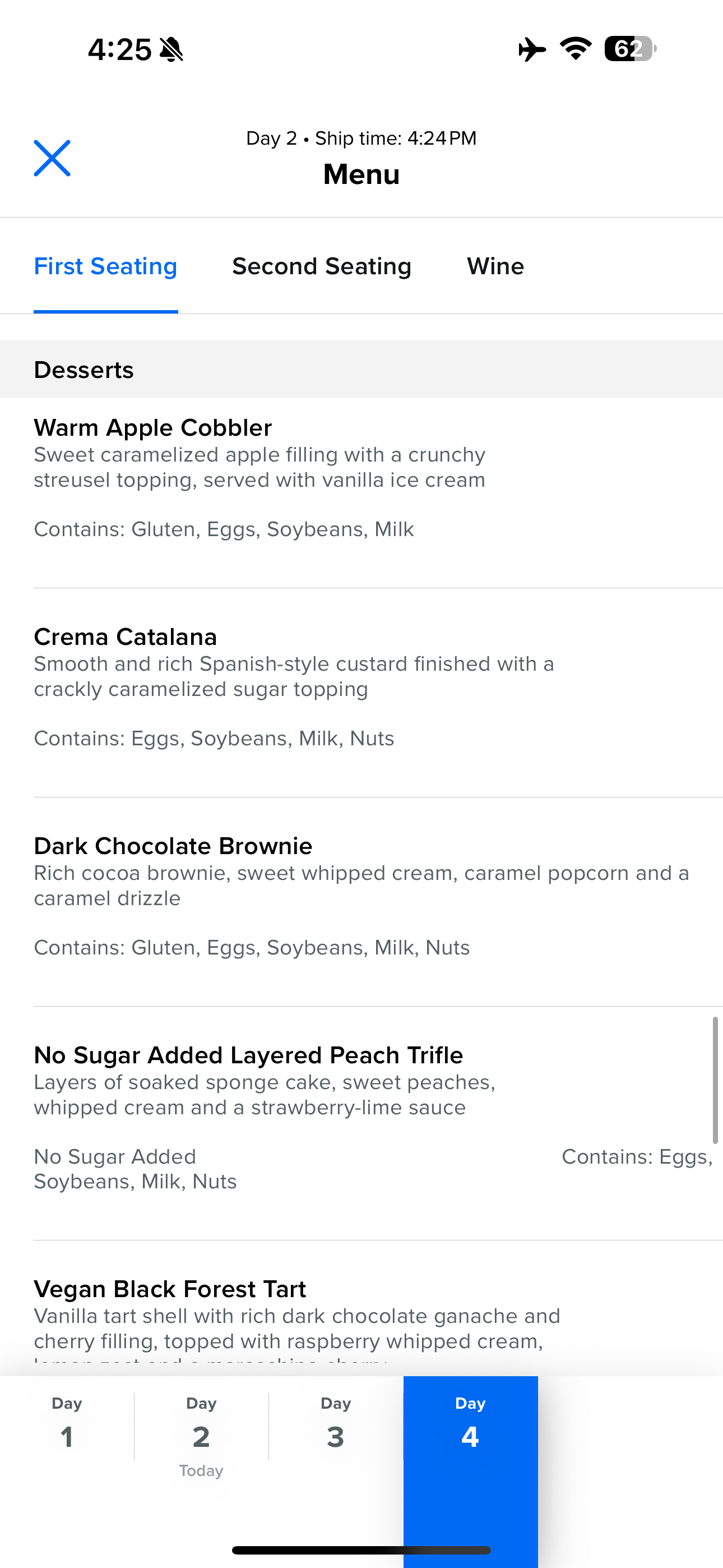Tap the airplane mode status icon
The width and height of the screenshot is (723, 1568).
coord(532,49)
